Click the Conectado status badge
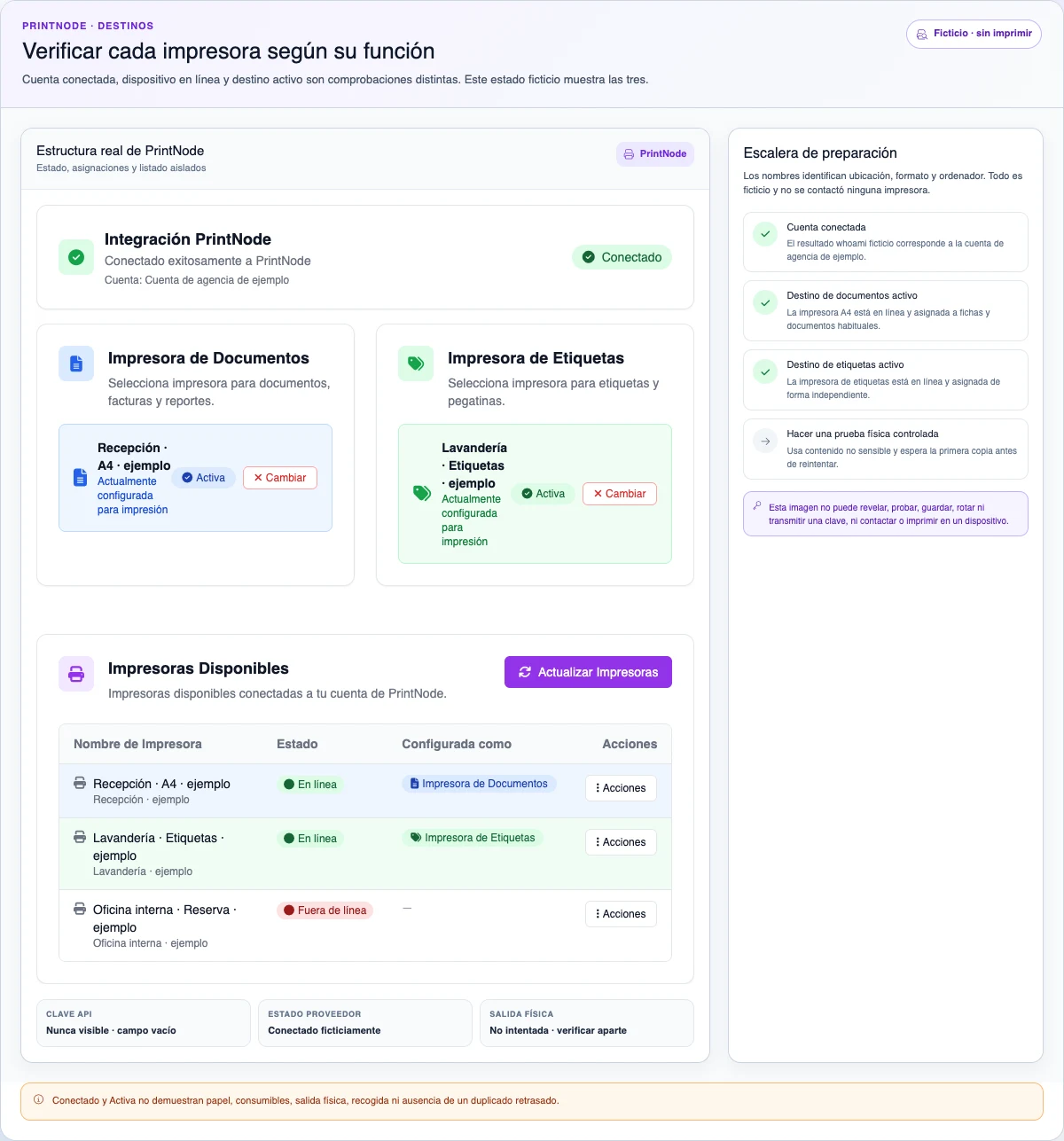This screenshot has width=1064, height=1141. tap(622, 257)
